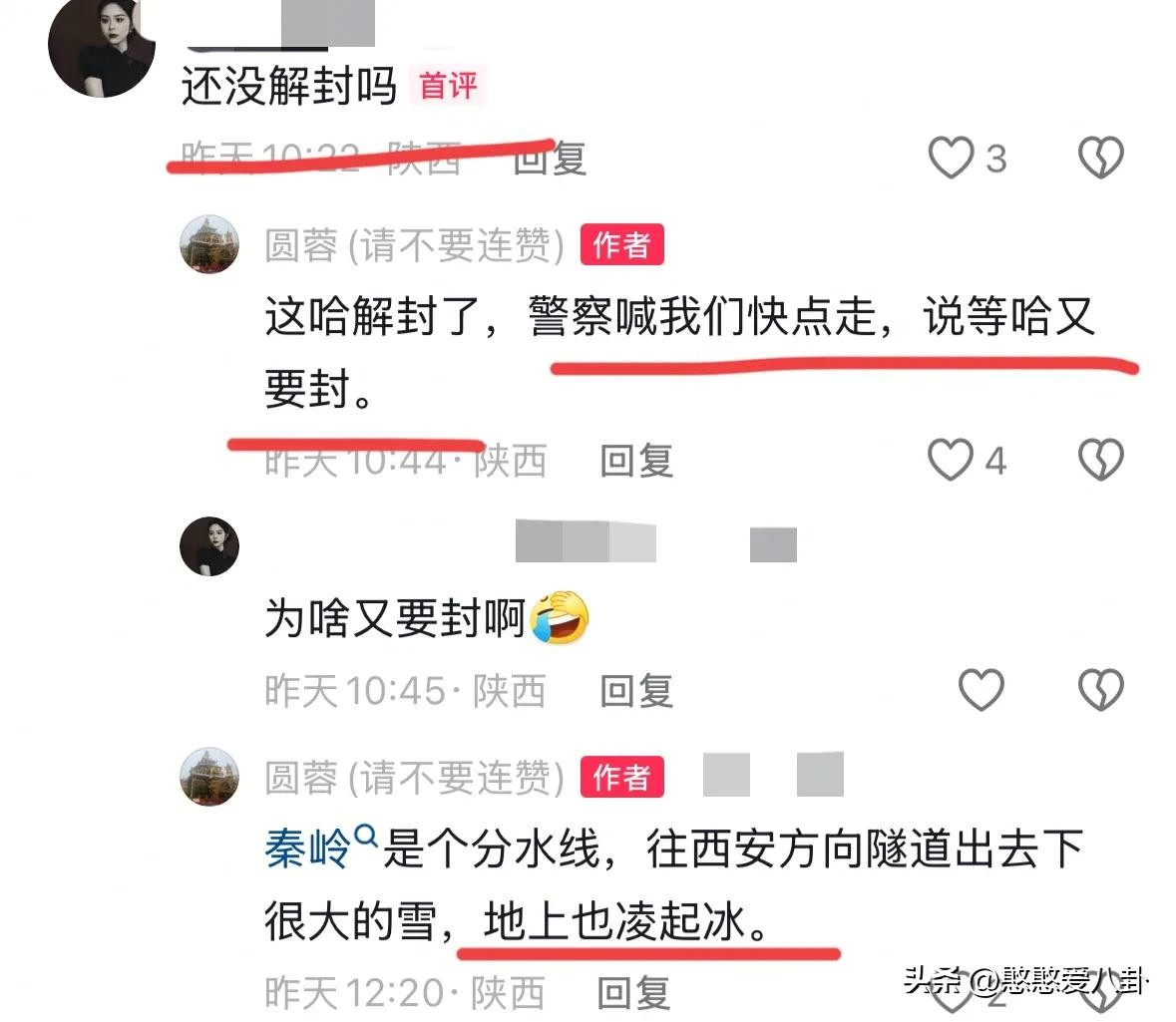
Task: Tap the 作者 badge on the 10:44 reply
Action: 621,244
